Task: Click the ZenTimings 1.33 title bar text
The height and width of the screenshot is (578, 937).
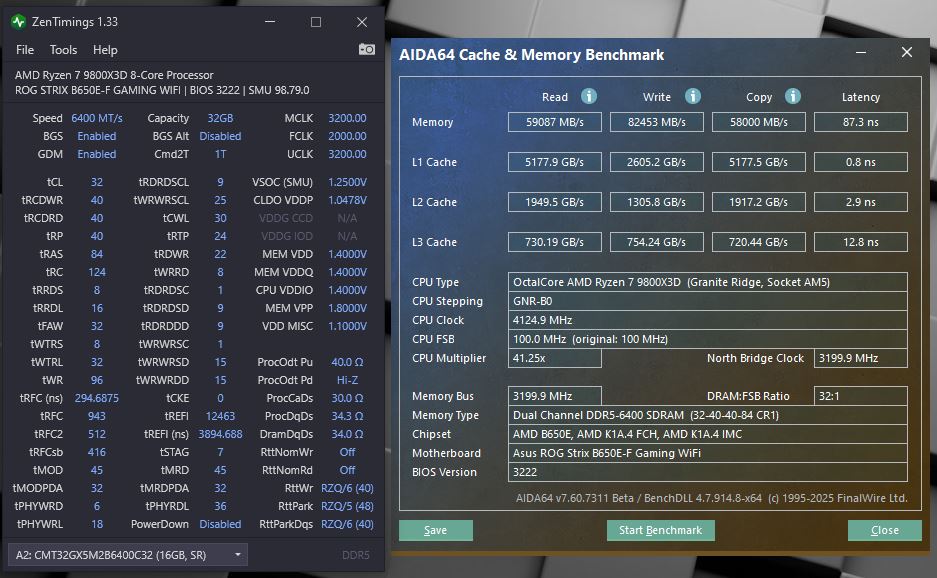Action: 75,22
